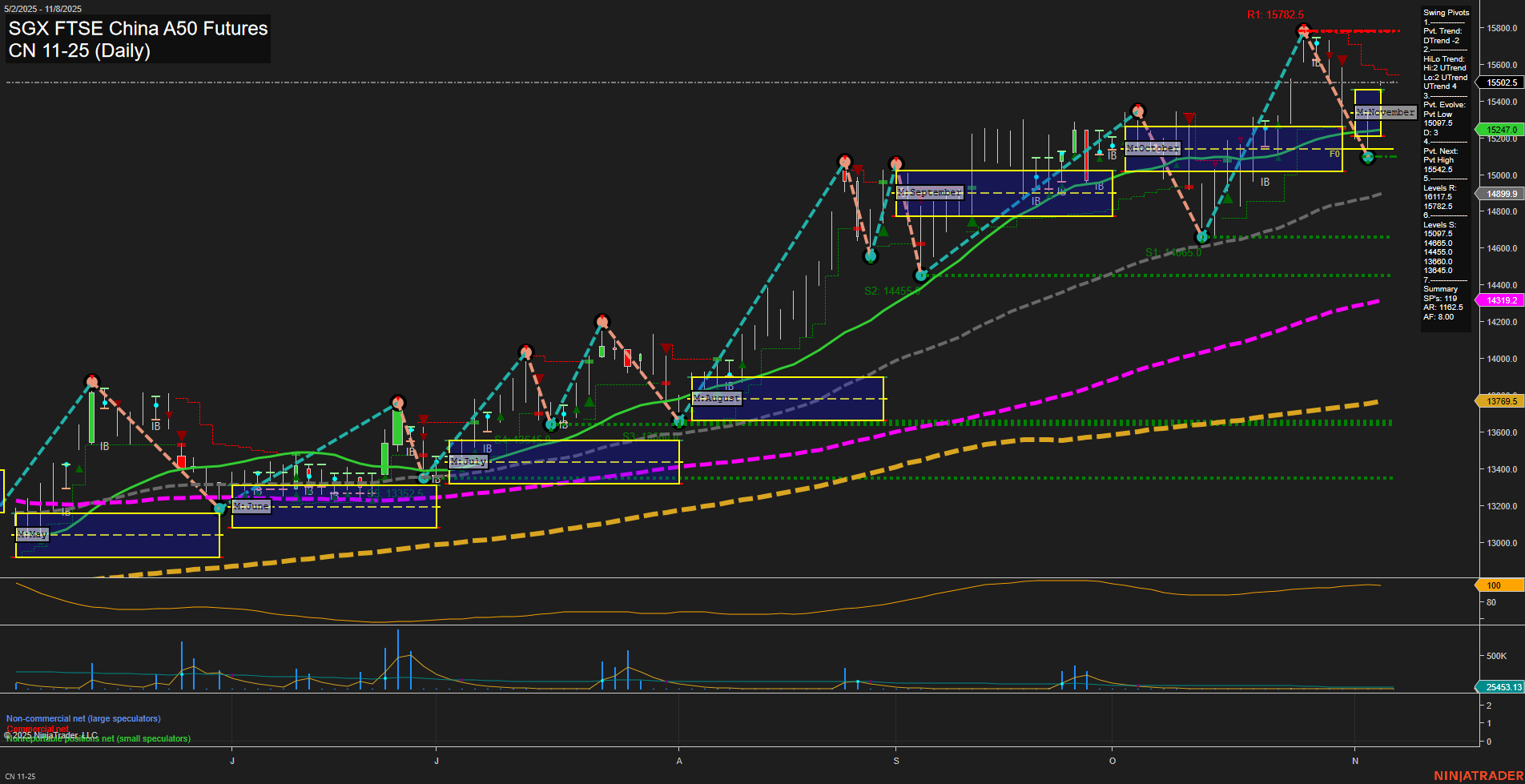Click the M:October month label box
The width and height of the screenshot is (1525, 784).
pyautogui.click(x=1153, y=148)
